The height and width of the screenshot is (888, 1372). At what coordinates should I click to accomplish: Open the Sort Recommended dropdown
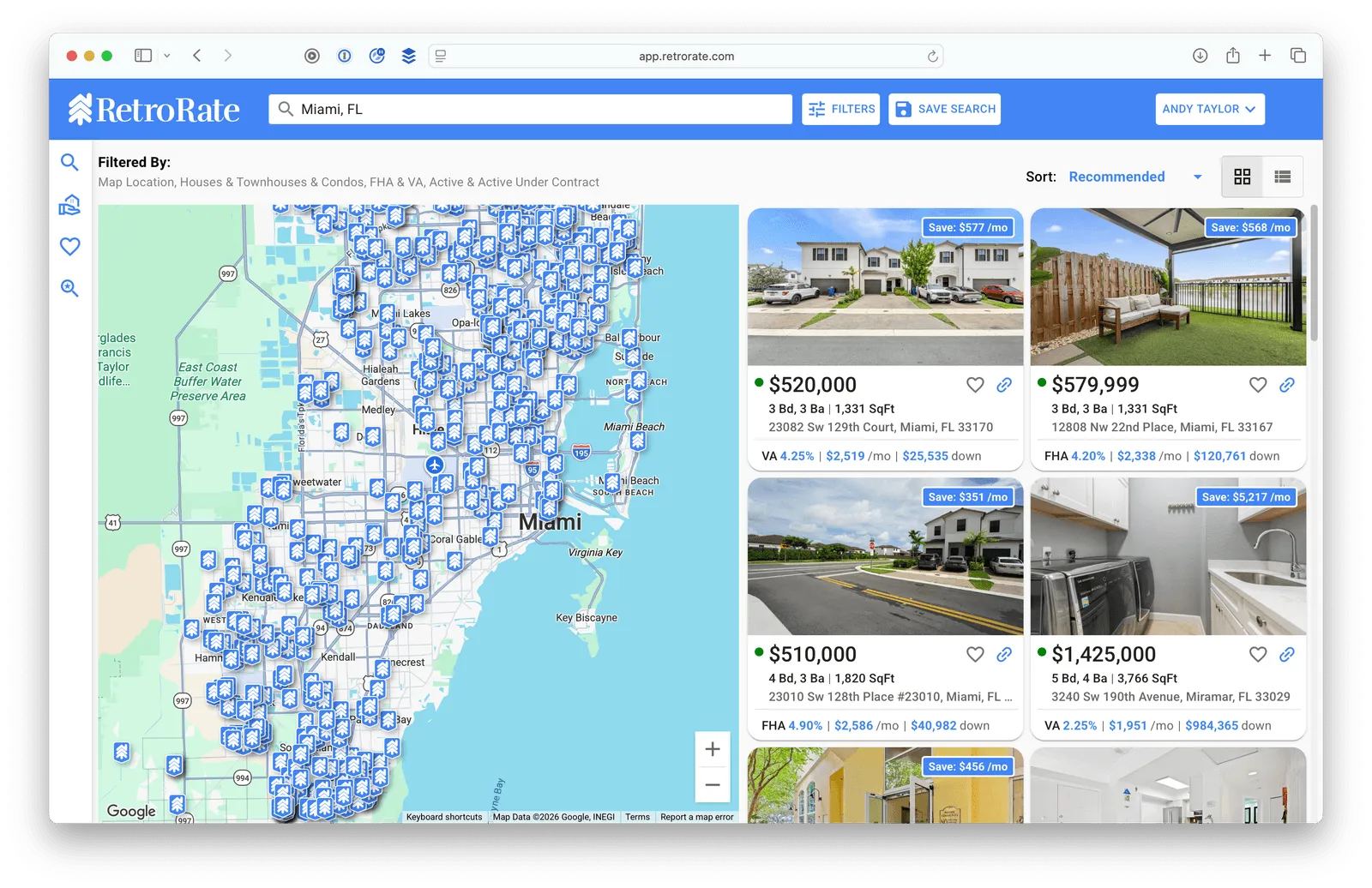[1135, 177]
